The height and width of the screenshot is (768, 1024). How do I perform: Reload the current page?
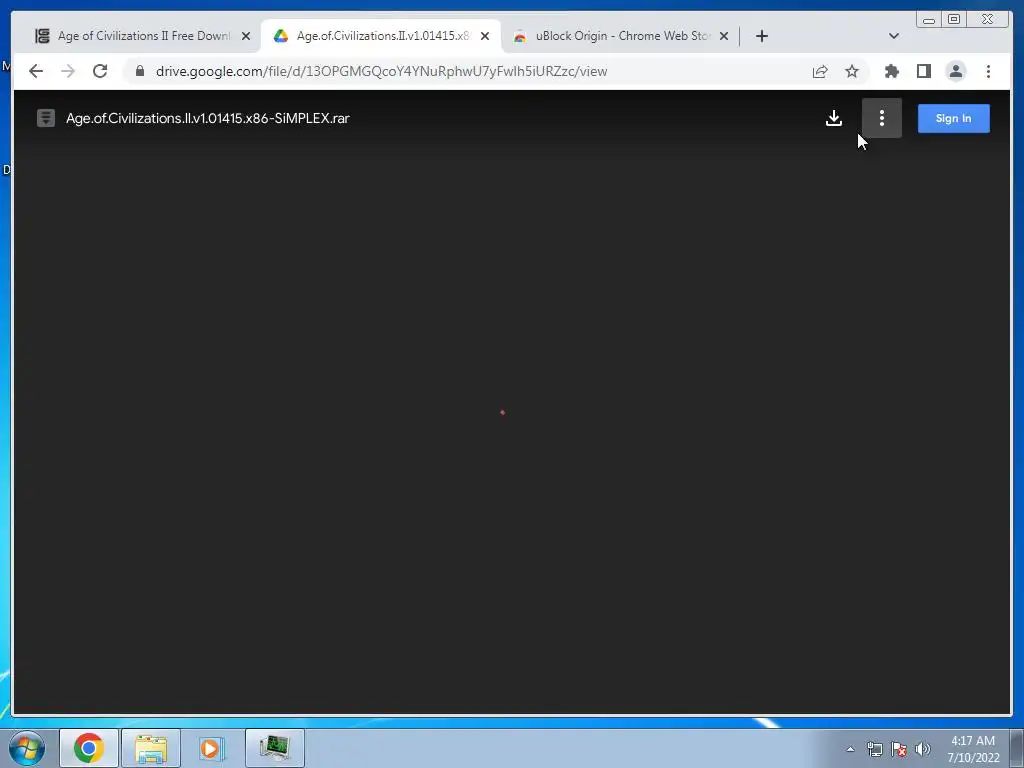pyautogui.click(x=100, y=71)
